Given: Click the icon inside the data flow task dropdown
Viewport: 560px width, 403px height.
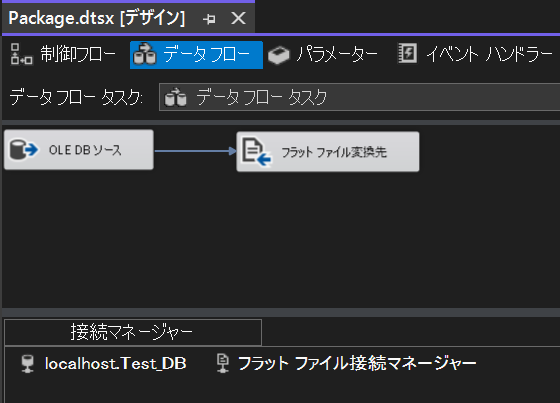Looking at the screenshot, I should click(x=175, y=97).
